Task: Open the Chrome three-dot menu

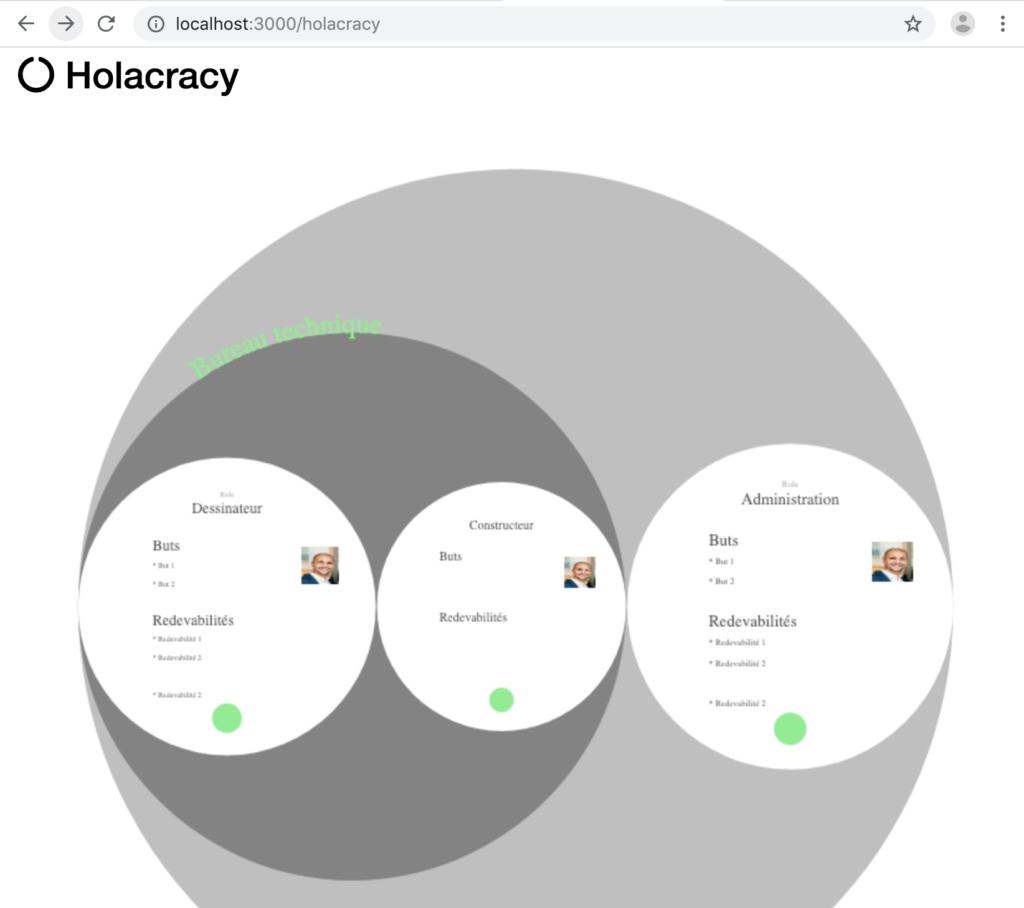Action: [x=1003, y=23]
